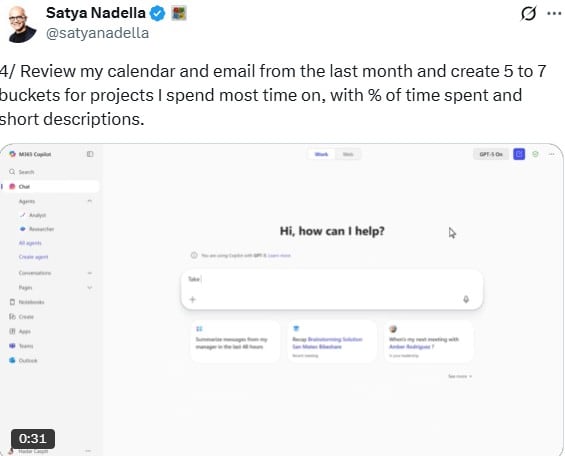Screen dimensions: 565x456
Task: Open Outlook from the sidebar
Action: point(23,360)
